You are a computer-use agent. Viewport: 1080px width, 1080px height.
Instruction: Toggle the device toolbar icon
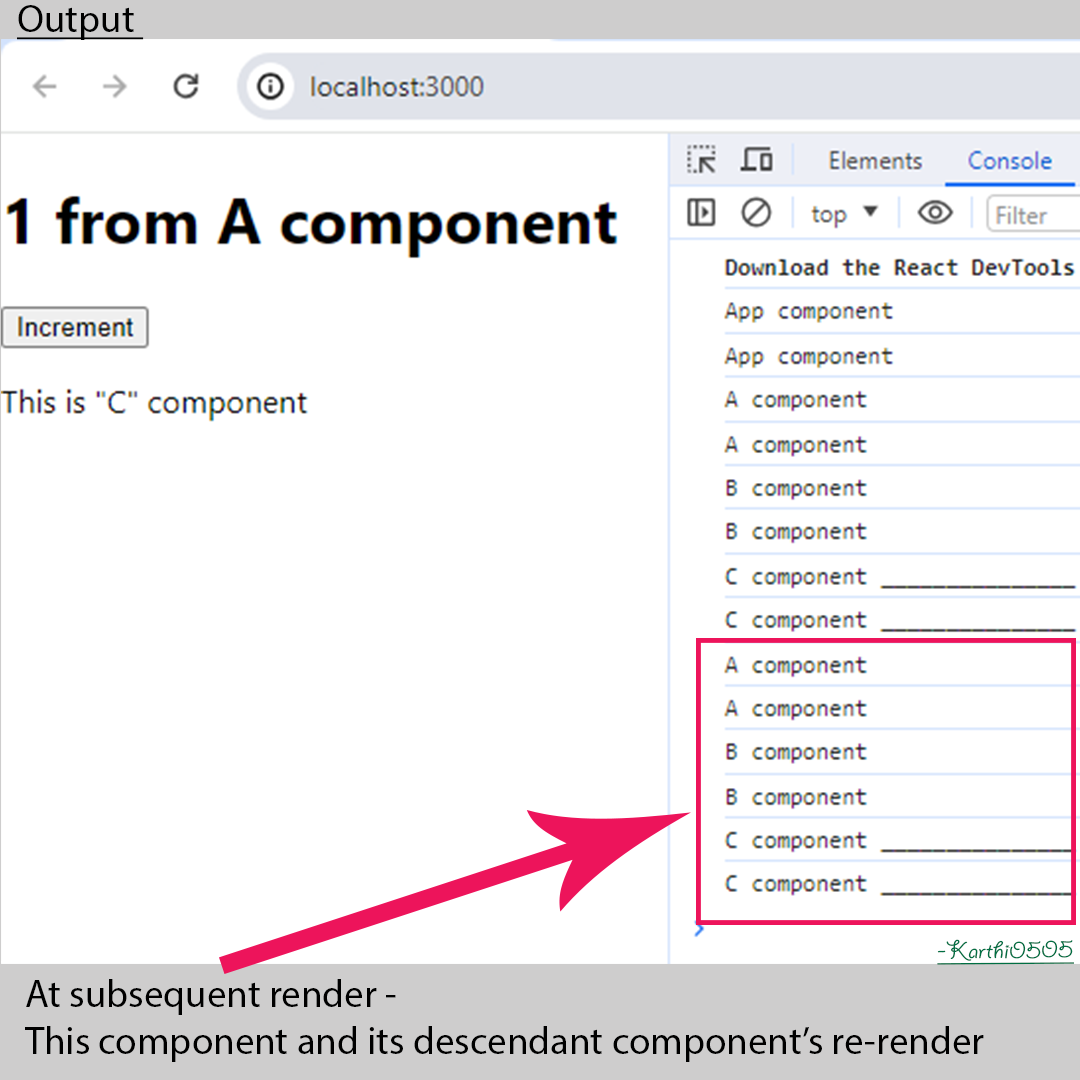(x=756, y=160)
